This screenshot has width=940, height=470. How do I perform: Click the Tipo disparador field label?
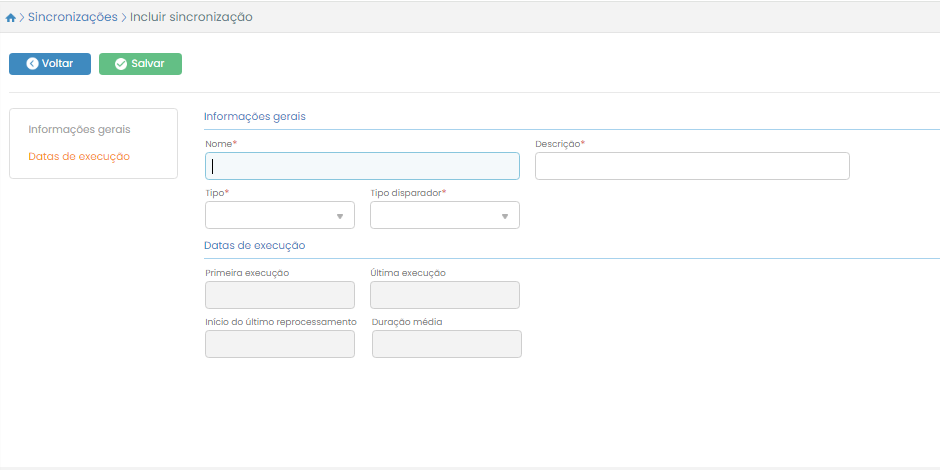click(407, 193)
